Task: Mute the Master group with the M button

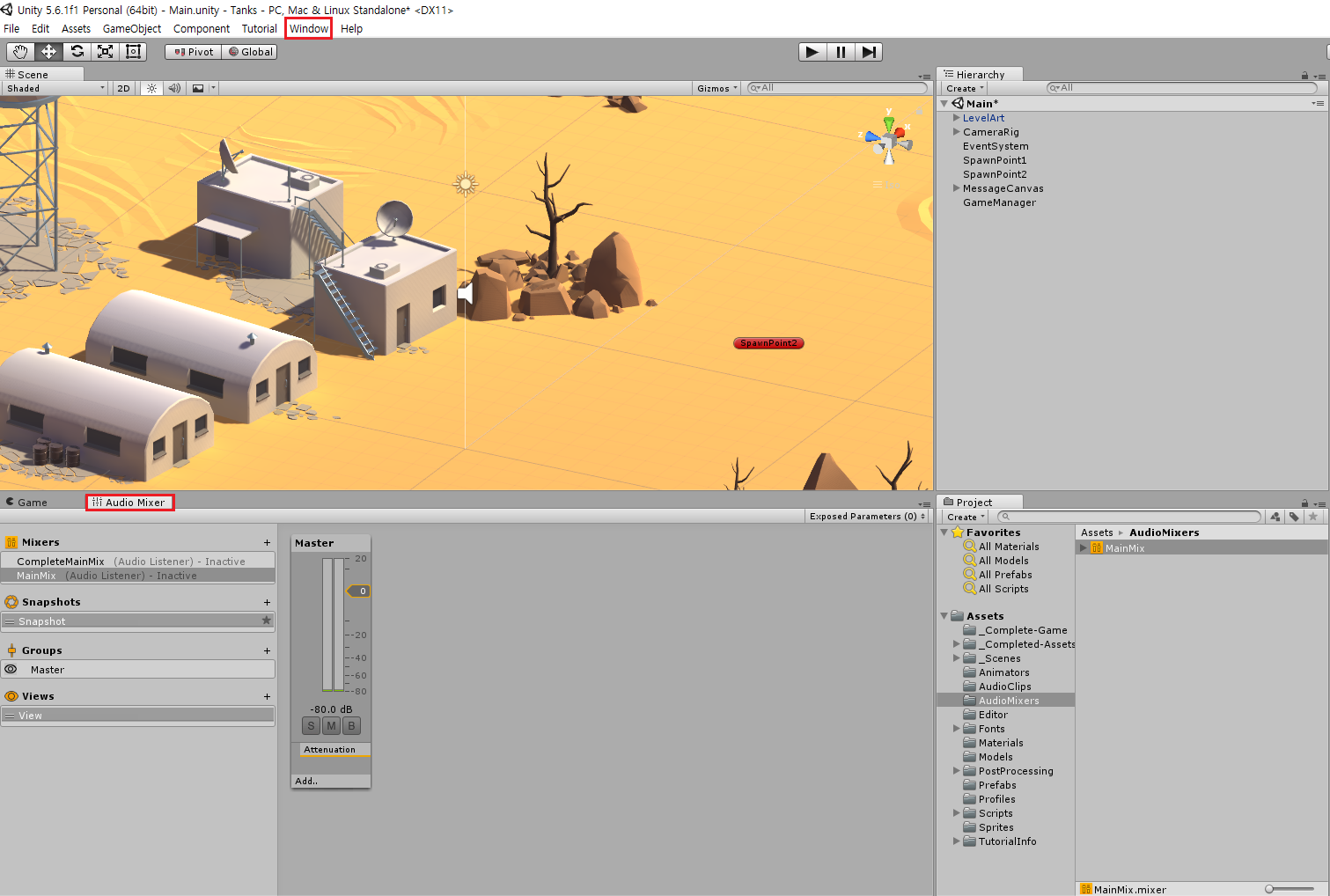Action: point(330,725)
